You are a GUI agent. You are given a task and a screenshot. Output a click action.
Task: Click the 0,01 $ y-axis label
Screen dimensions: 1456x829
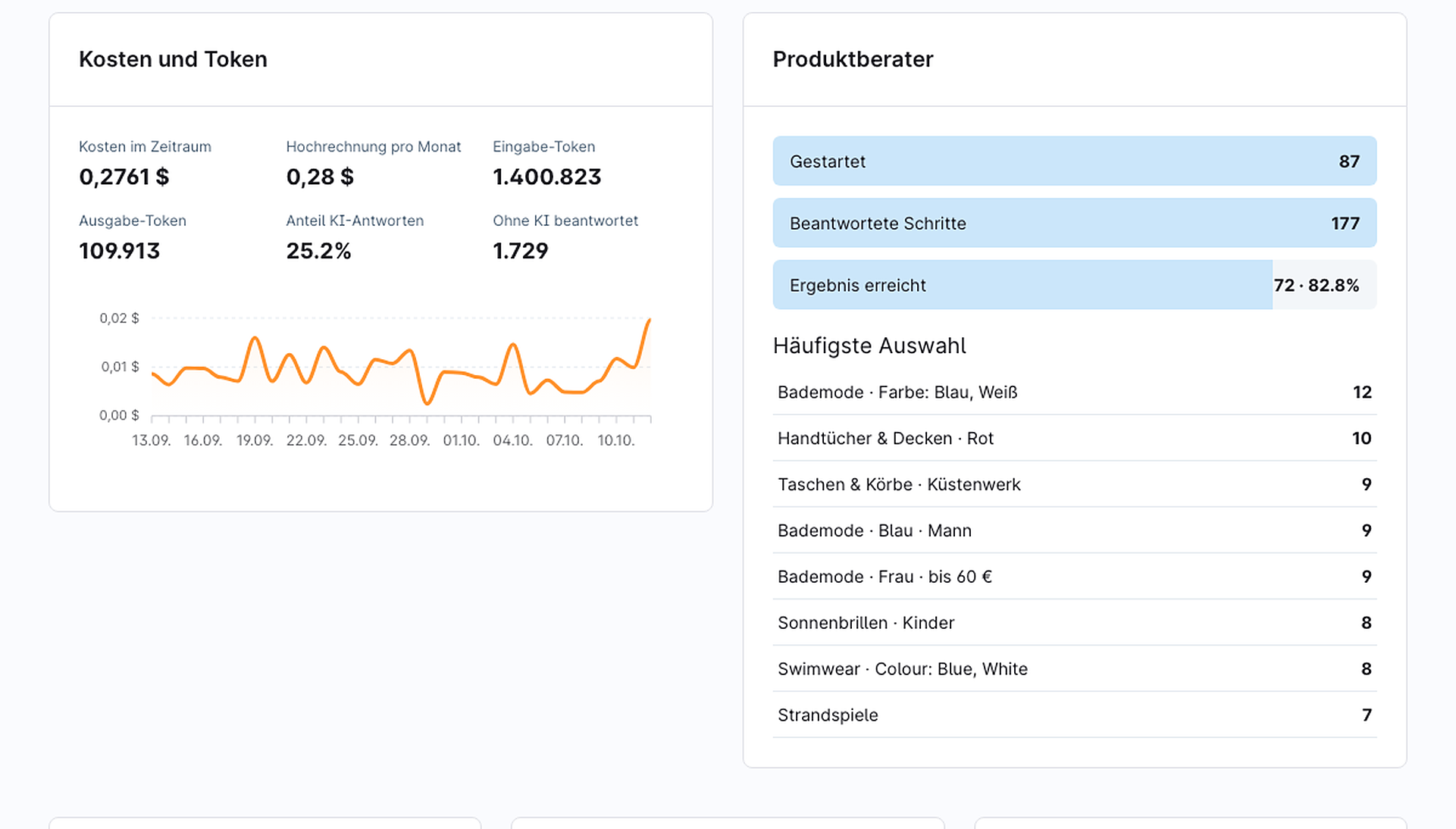point(120,367)
